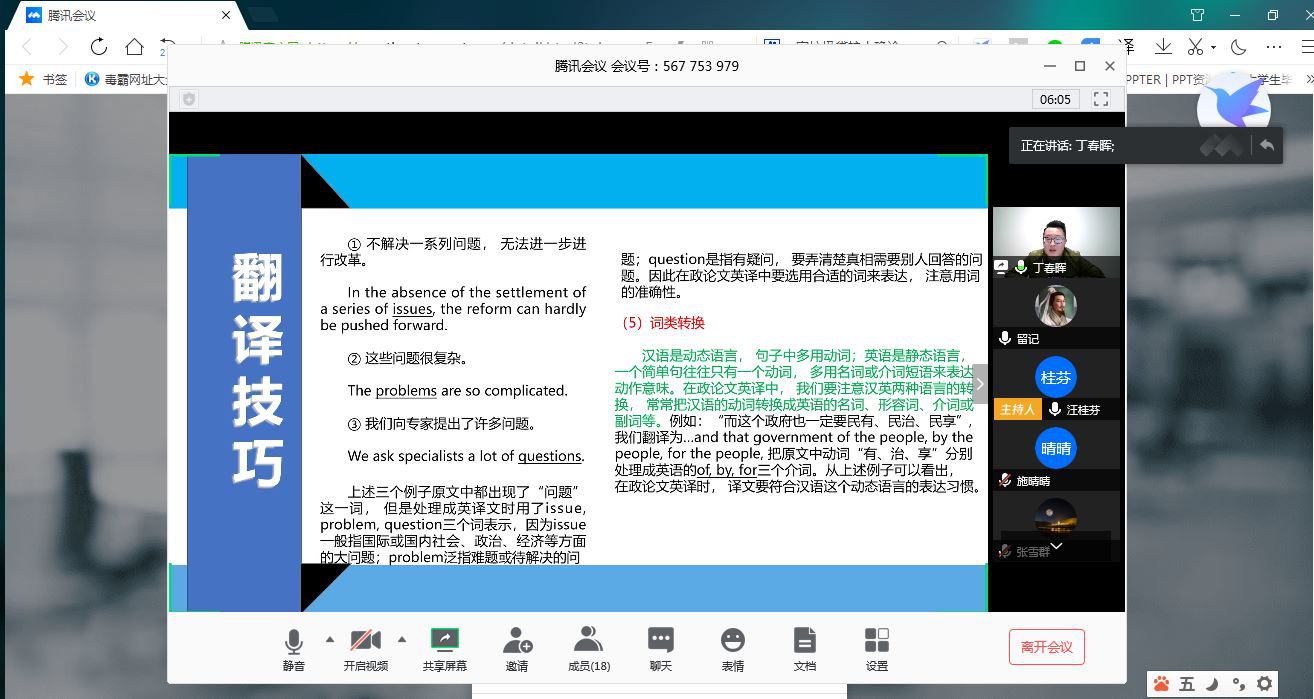The image size is (1314, 699).
Task: Click the shield meeting info icon
Action: click(x=189, y=99)
